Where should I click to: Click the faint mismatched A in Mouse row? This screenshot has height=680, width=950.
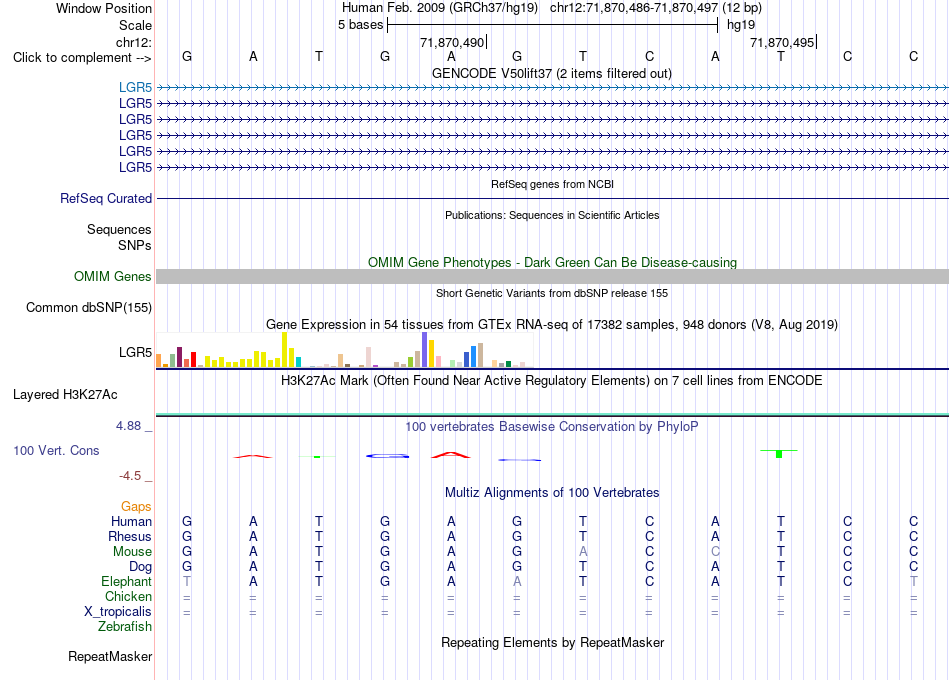point(583,552)
